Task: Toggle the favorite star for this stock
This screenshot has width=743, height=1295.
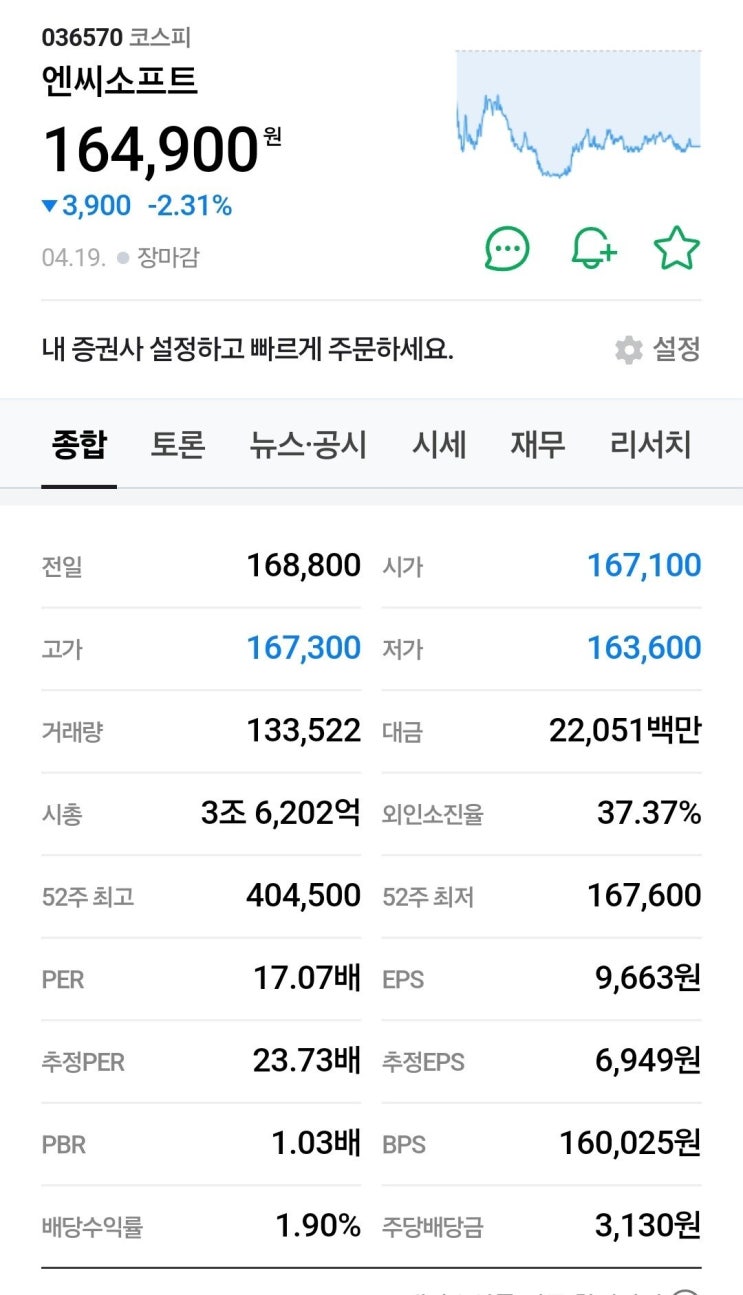Action: 677,249
